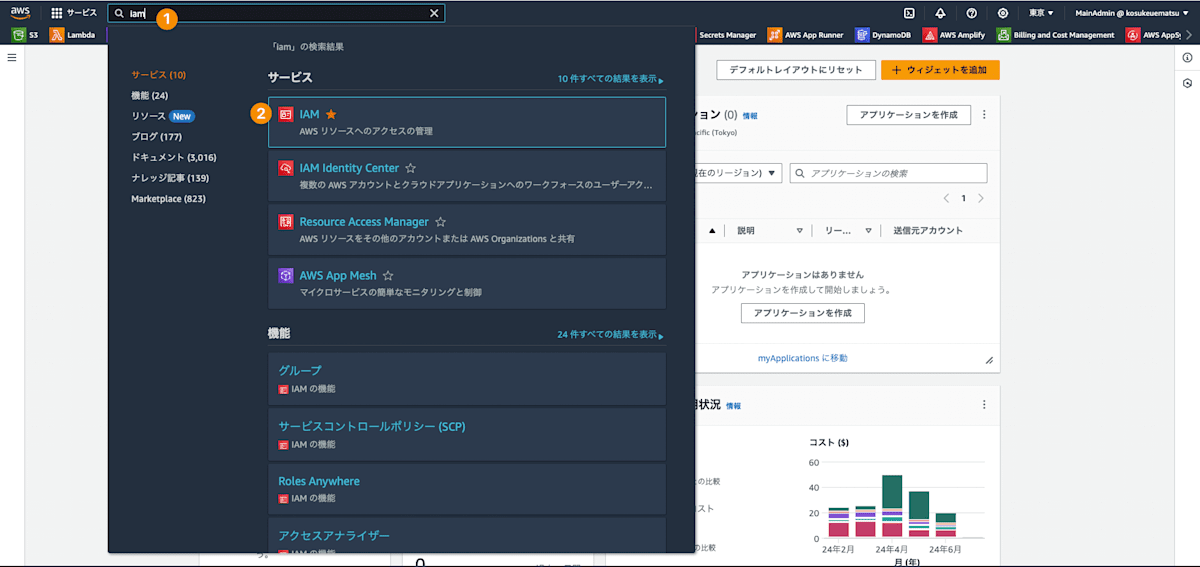Favorite IAM Identity Center with its star
Screen dimensions: 1200x567
(410, 168)
